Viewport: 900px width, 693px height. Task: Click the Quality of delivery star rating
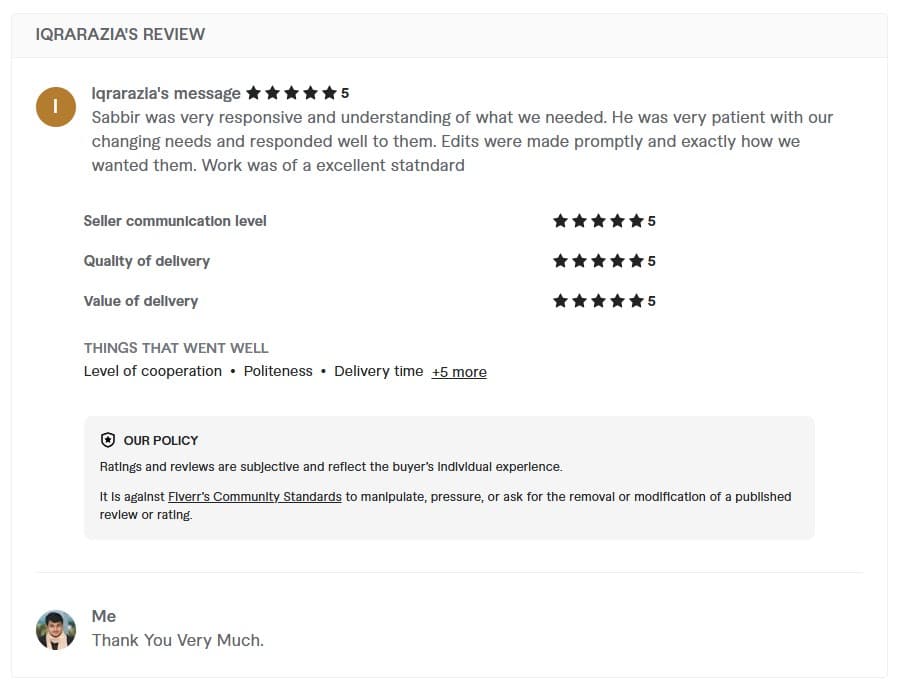pyautogui.click(x=604, y=261)
